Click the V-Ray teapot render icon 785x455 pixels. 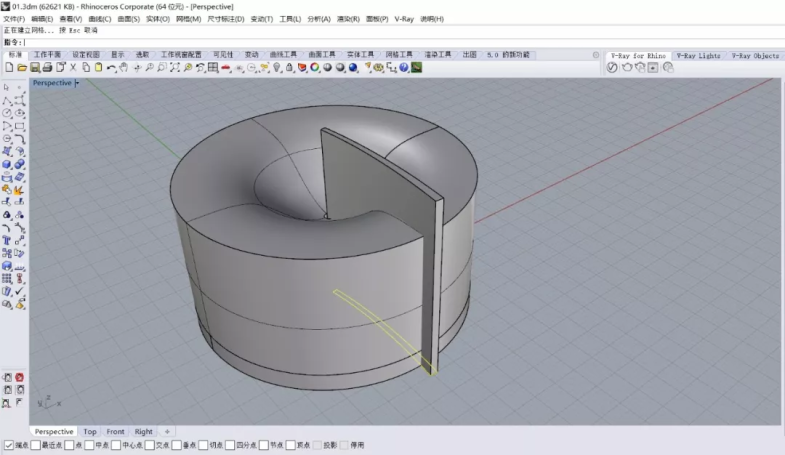click(627, 68)
